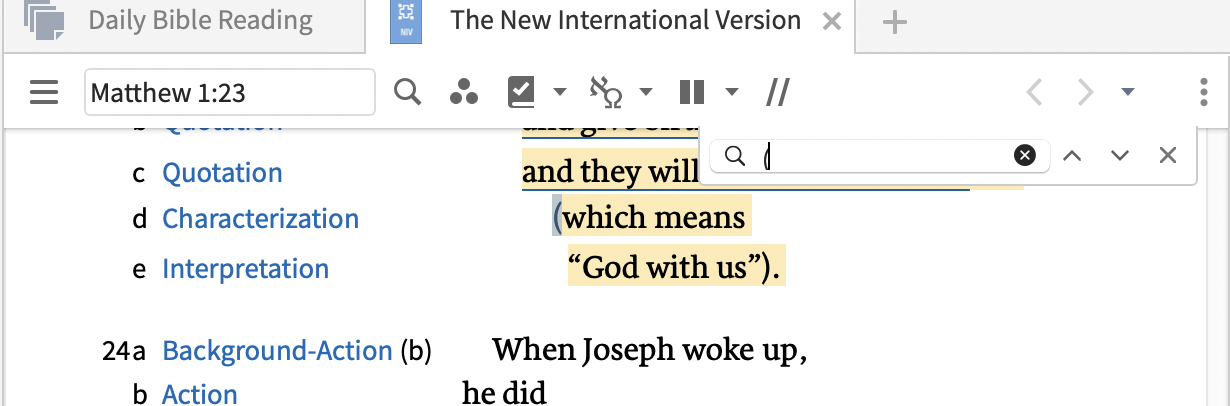1230x406 pixels.
Task: Open the Interpretation label link
Action: [x=245, y=269]
